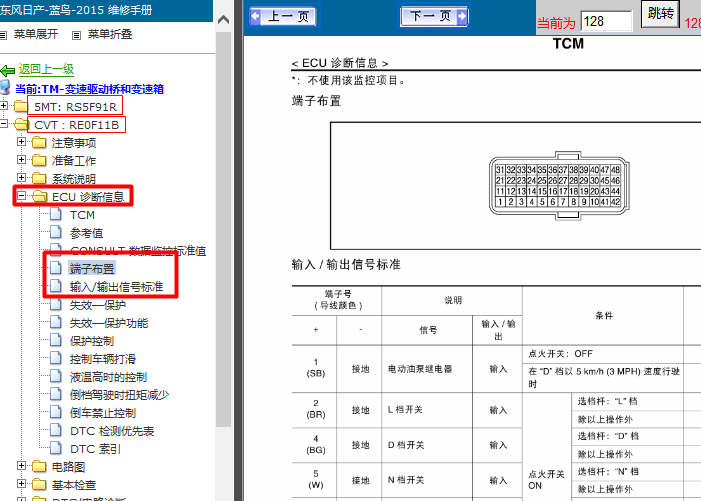
Task: Click the TCM connector terminal diagram
Action: click(559, 185)
